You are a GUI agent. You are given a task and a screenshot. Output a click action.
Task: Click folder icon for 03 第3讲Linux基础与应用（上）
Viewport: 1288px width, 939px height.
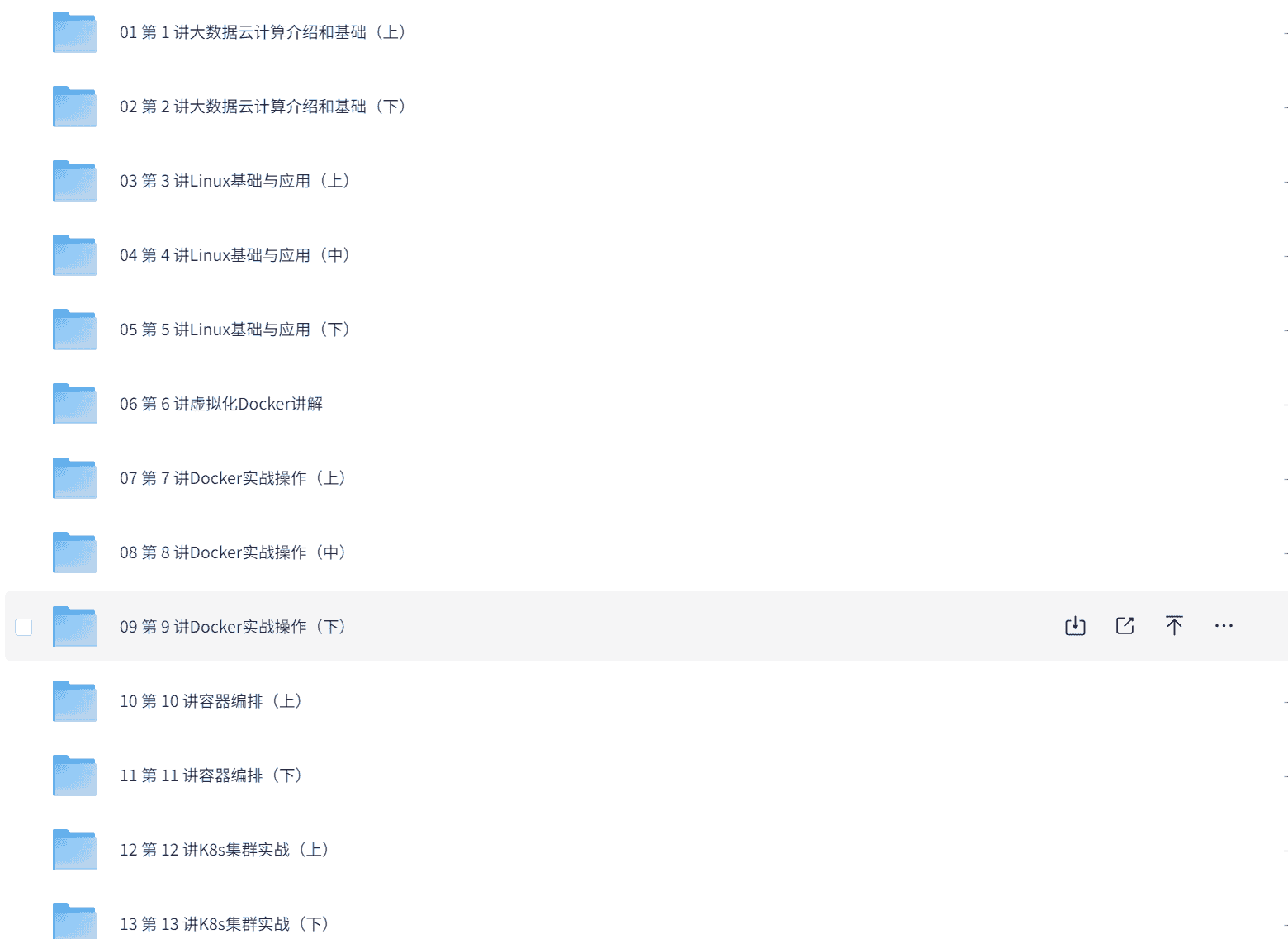pyautogui.click(x=75, y=181)
